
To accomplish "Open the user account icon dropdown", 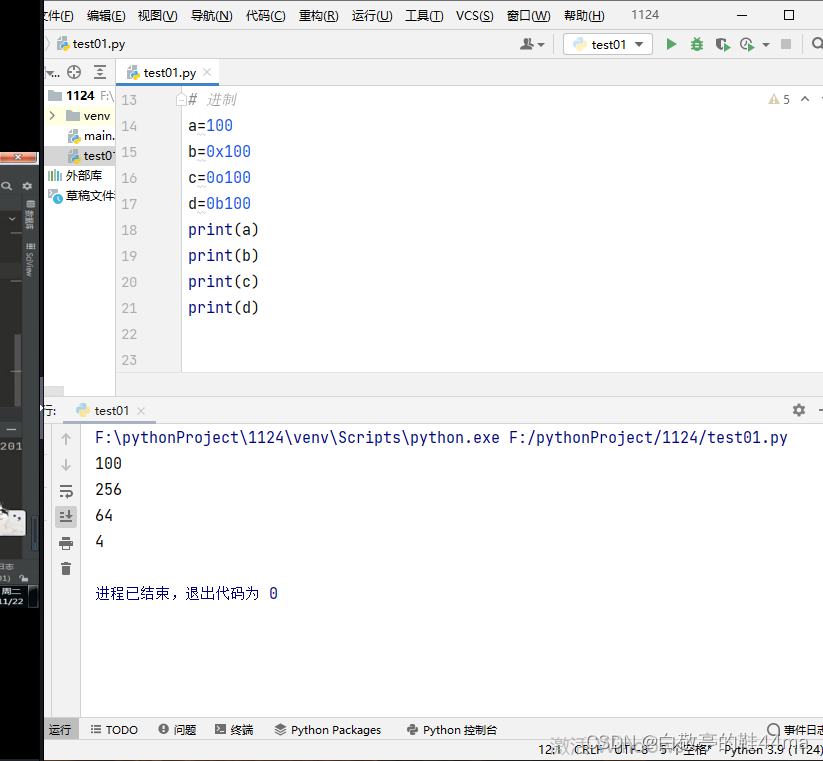I will click(532, 45).
